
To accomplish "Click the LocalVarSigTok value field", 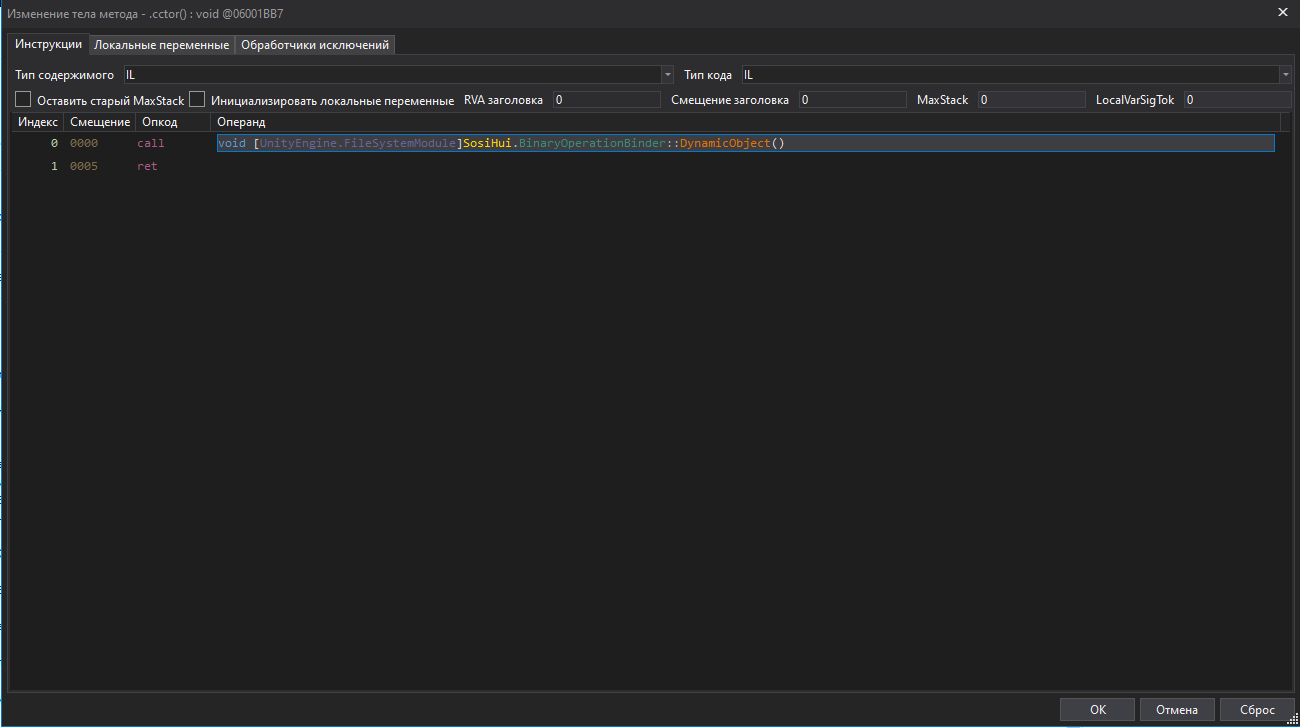I will pyautogui.click(x=1238, y=100).
